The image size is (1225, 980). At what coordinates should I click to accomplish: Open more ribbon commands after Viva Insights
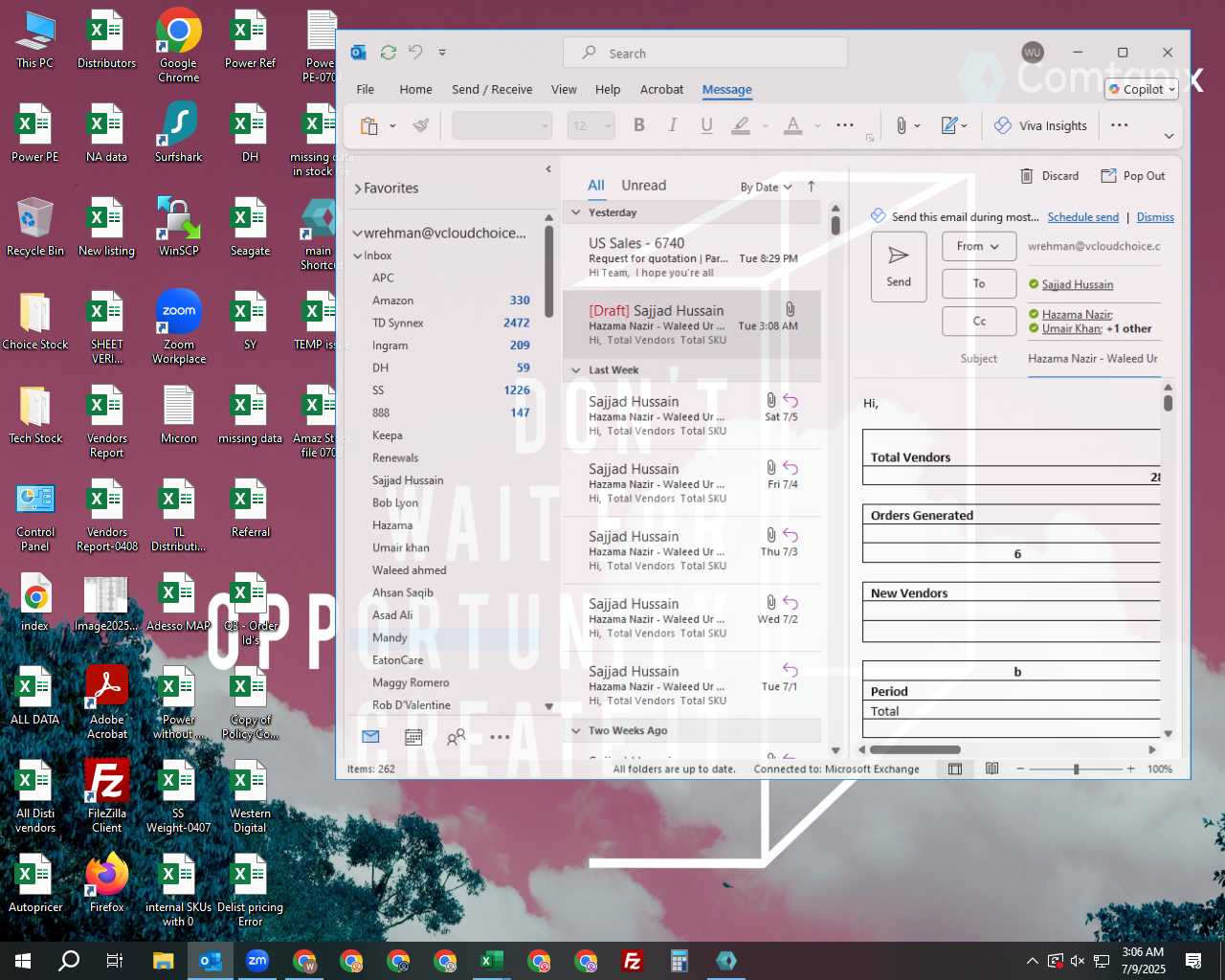coord(1120,125)
